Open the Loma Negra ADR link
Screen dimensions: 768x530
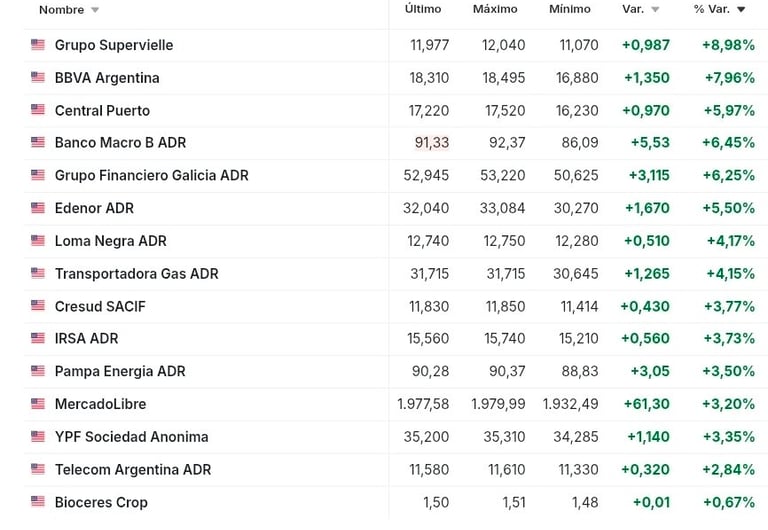[111, 241]
